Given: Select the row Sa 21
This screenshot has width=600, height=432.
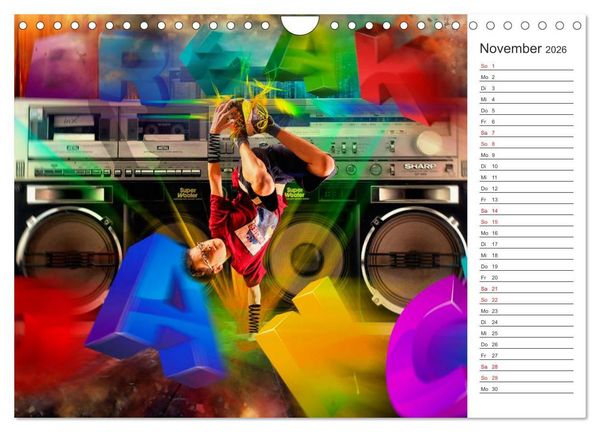Looking at the screenshot, I should (527, 289).
